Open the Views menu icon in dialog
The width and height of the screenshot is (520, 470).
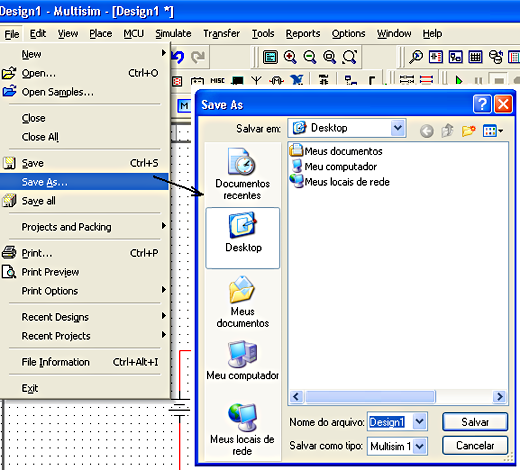click(493, 131)
